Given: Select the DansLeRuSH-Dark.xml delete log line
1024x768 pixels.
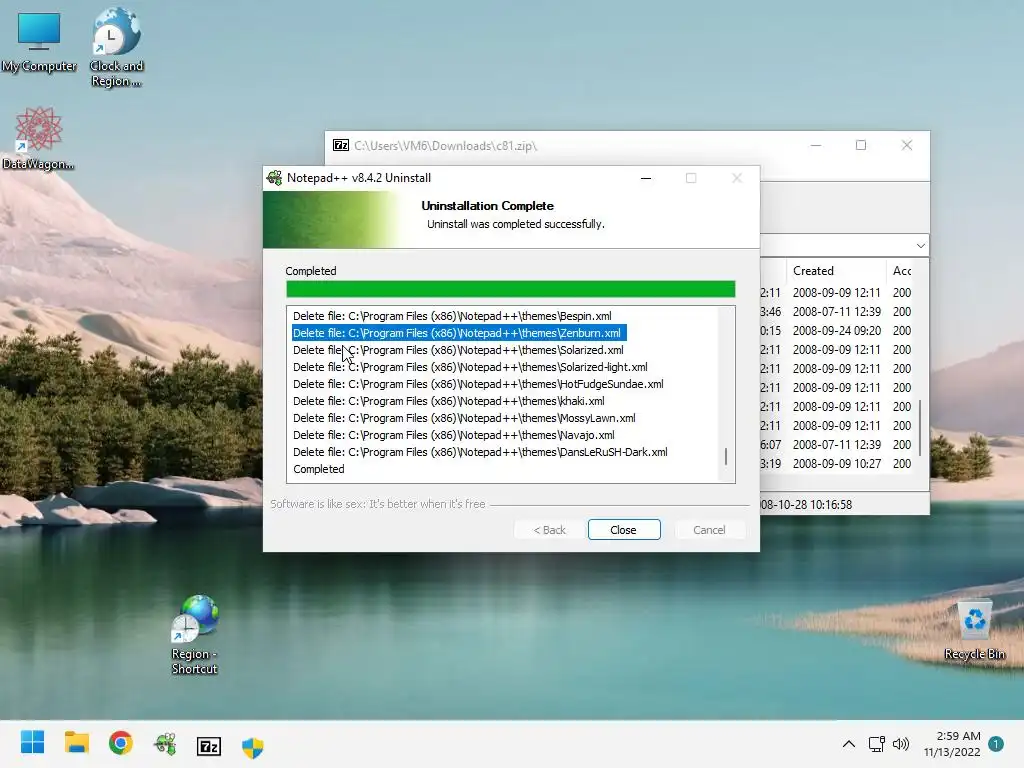Looking at the screenshot, I should (481, 452).
